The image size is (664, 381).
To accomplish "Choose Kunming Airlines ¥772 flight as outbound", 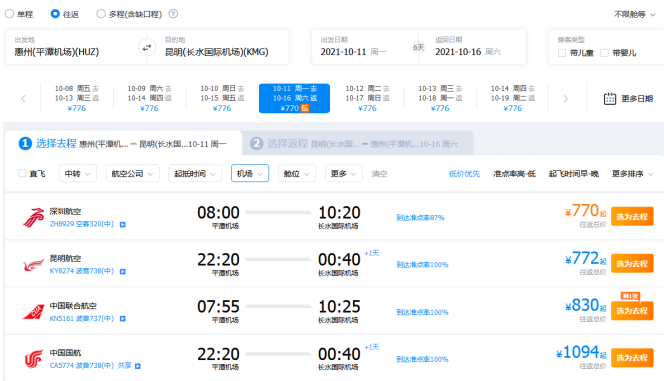I will 632,264.
